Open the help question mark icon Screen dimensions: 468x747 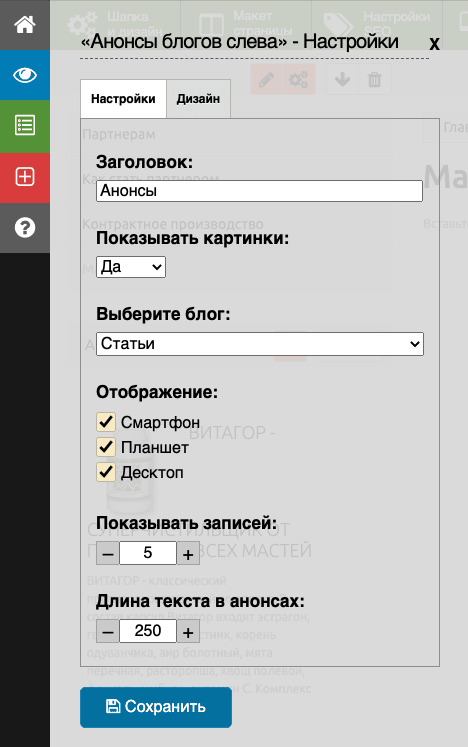(25, 228)
